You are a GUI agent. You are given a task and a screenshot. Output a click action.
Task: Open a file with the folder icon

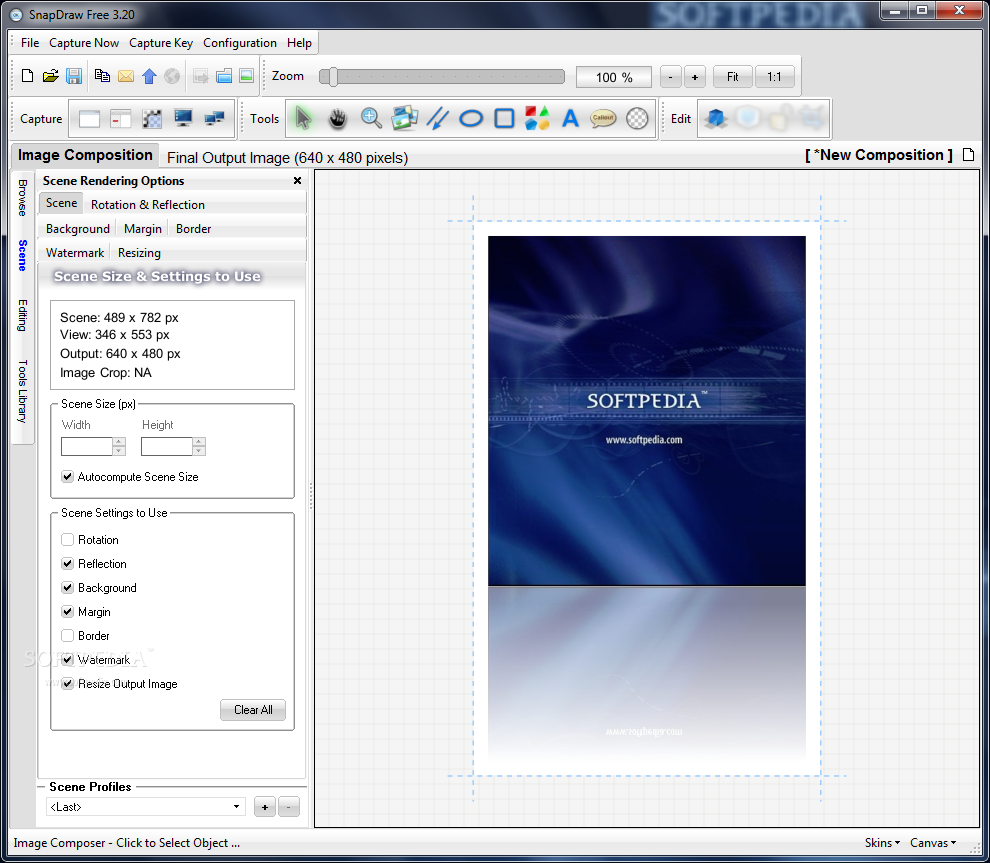[x=51, y=76]
